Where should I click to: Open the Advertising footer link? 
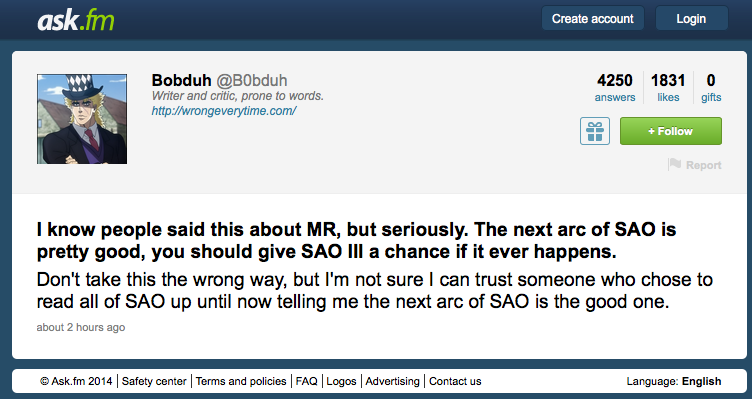coord(392,381)
